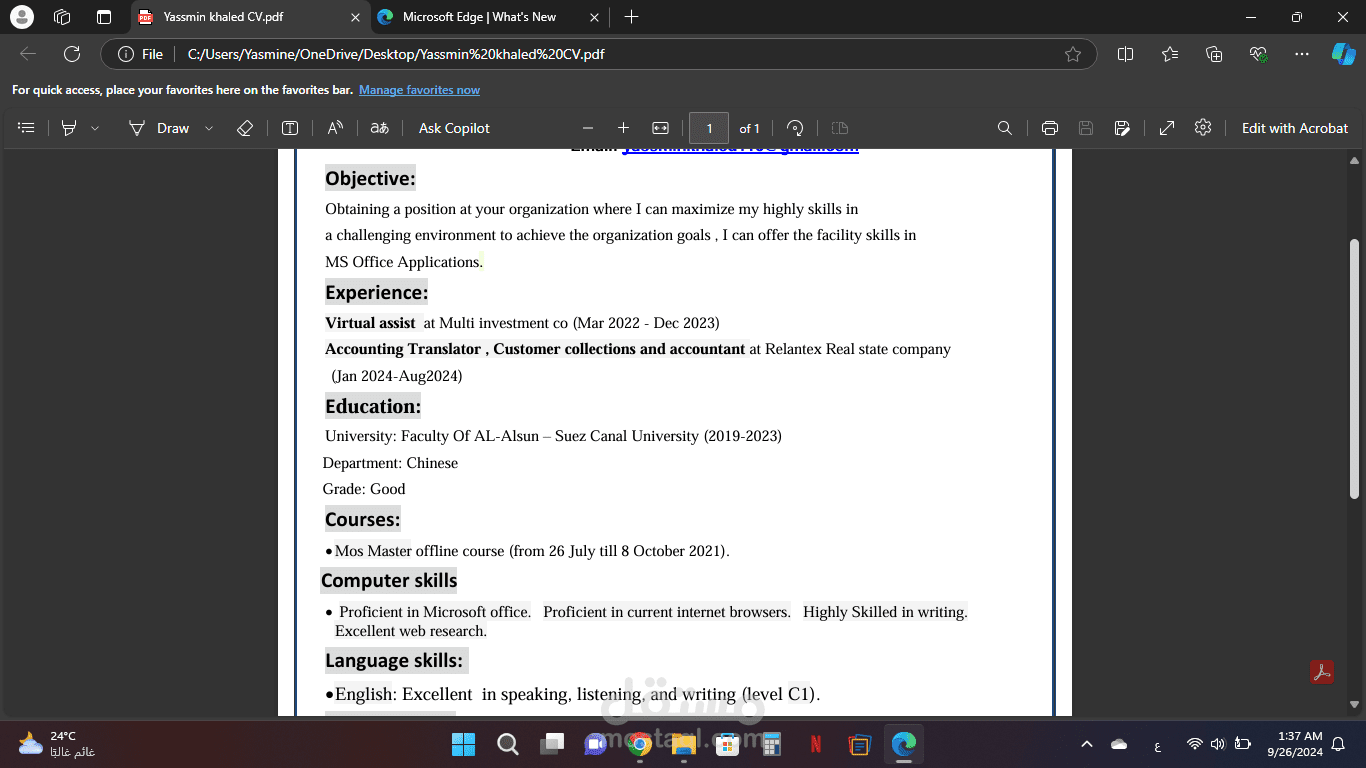Close the Yassmin khaled CV.pdf tab
This screenshot has height=768, width=1366.
(x=355, y=17)
